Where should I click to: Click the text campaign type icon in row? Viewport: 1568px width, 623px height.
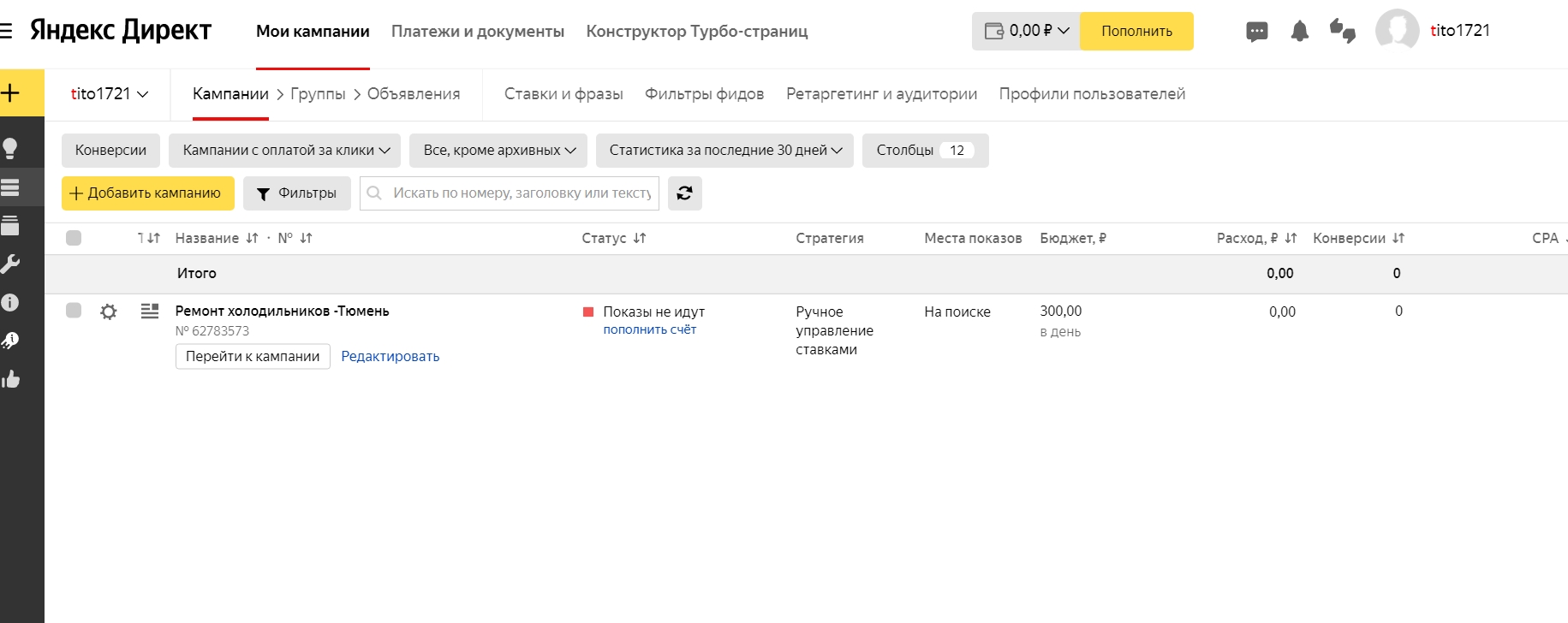[x=150, y=311]
